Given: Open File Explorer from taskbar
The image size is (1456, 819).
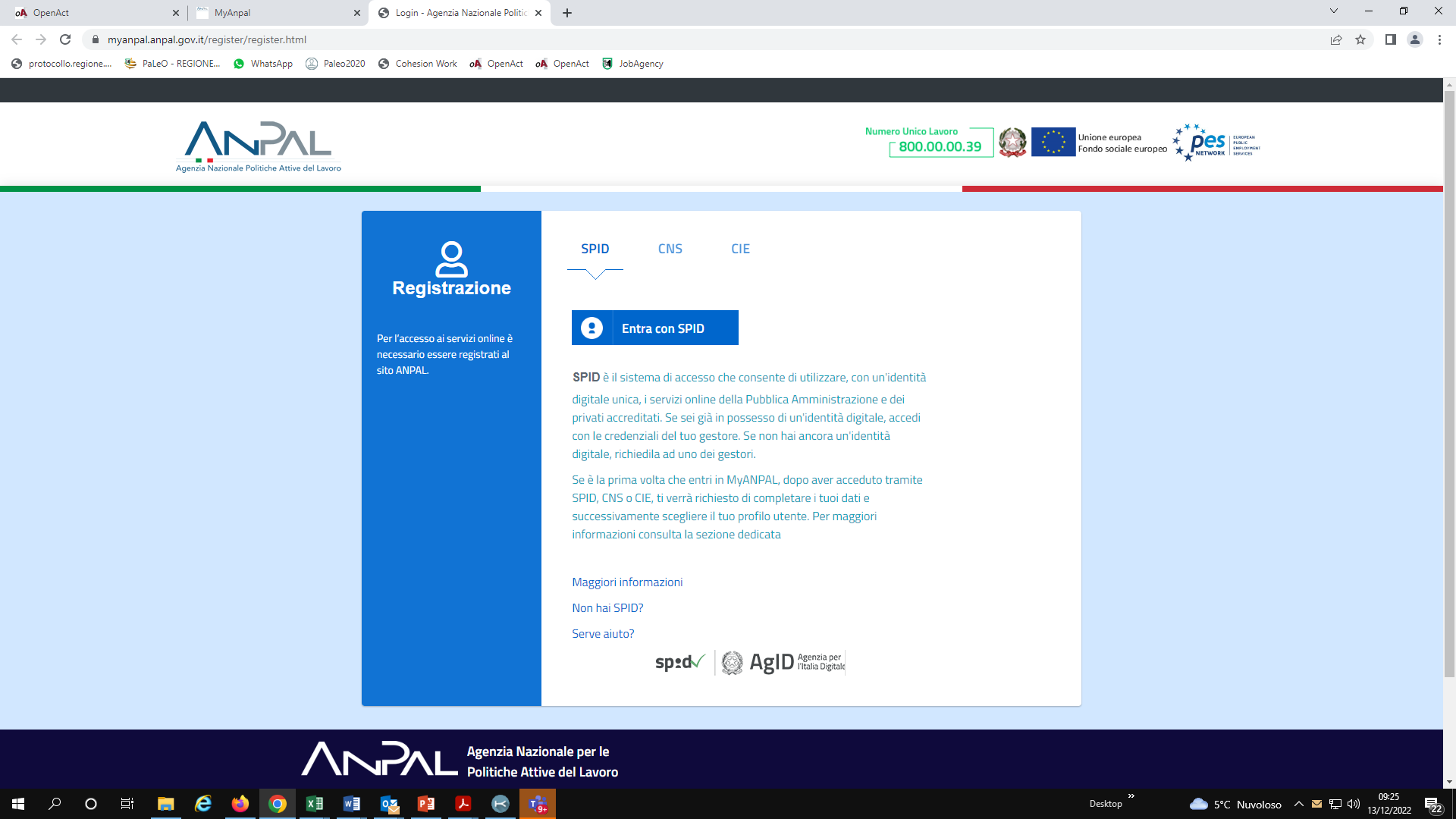Looking at the screenshot, I should (165, 804).
